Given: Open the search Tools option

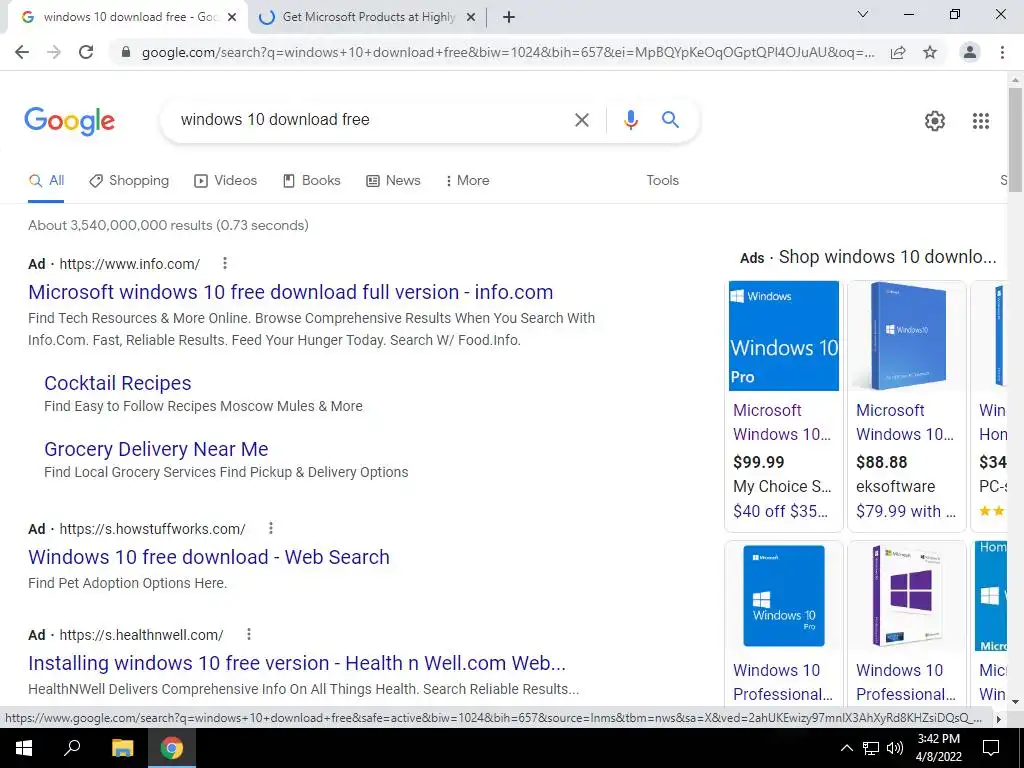Looking at the screenshot, I should (x=662, y=181).
